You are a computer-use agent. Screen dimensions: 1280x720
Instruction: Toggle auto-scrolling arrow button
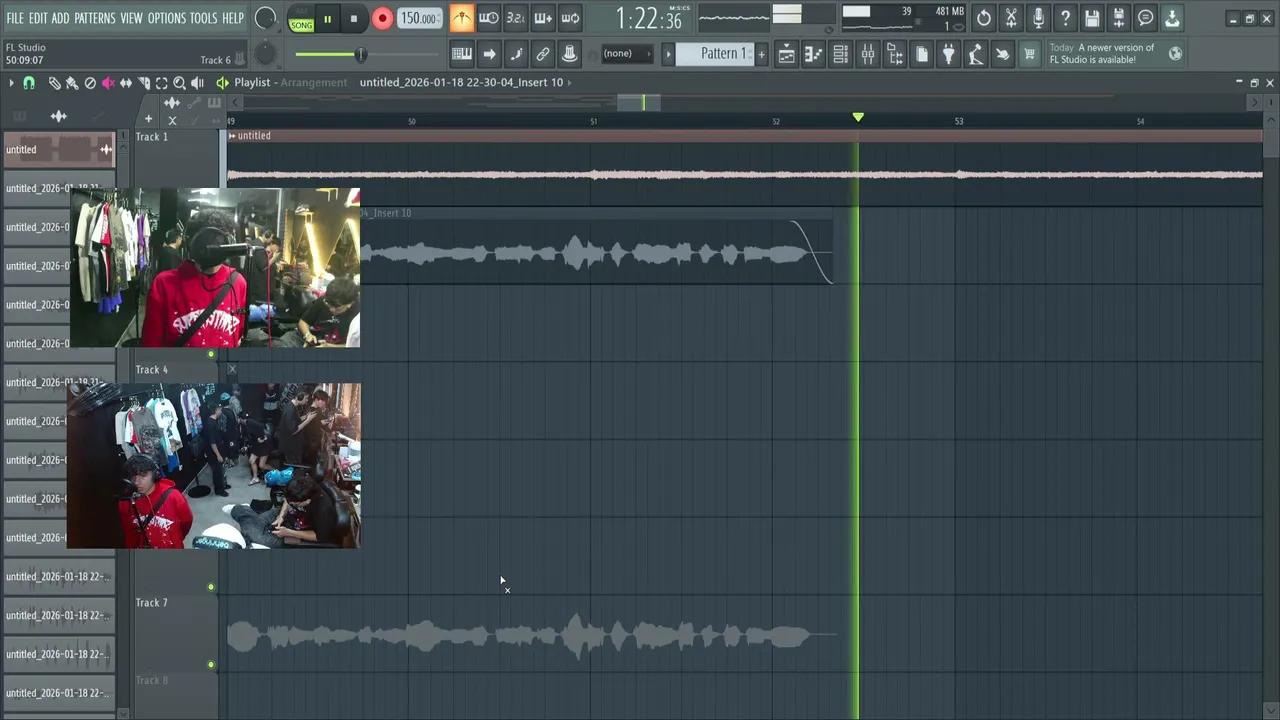coord(488,54)
